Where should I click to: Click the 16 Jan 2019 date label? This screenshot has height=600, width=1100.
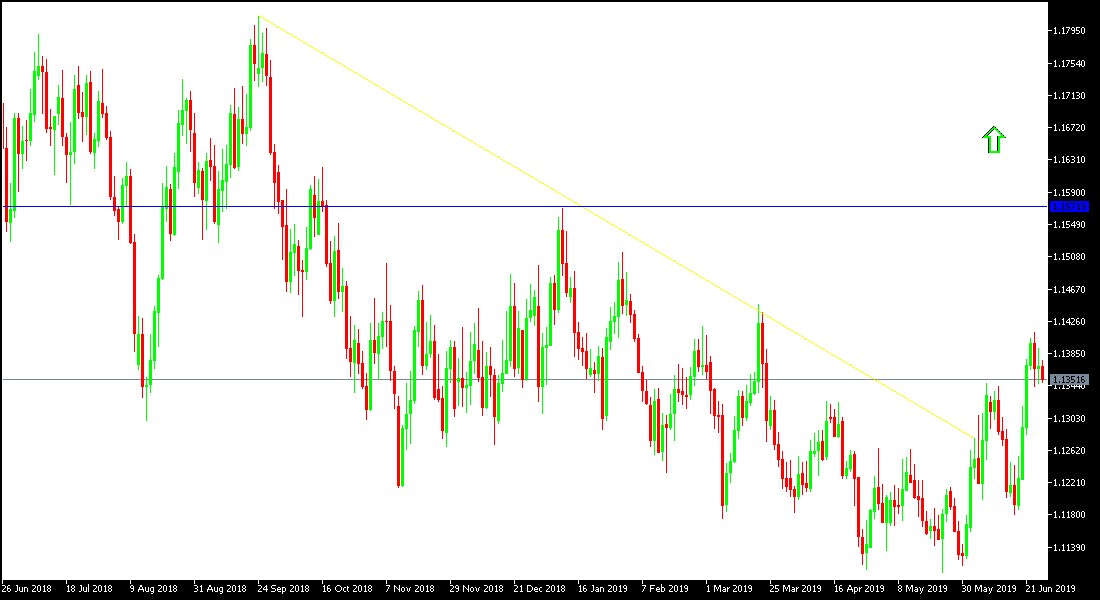[603, 589]
